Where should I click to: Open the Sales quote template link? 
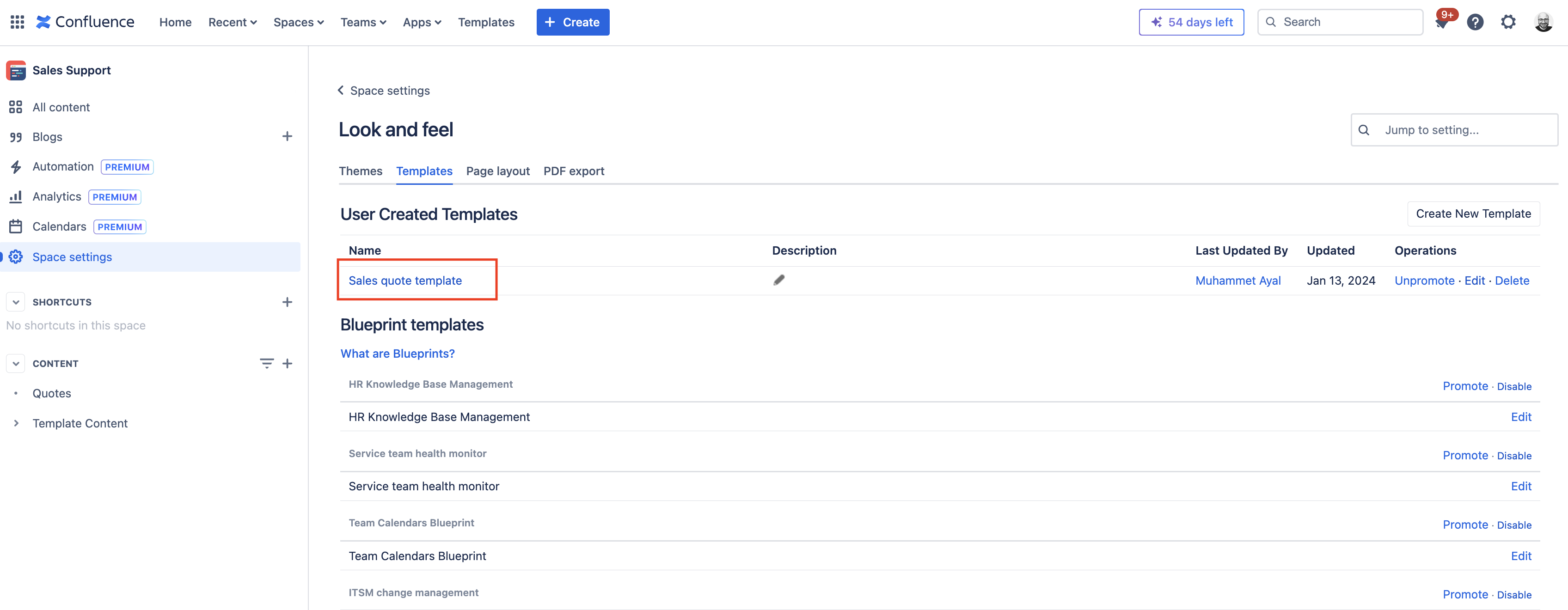coord(405,281)
